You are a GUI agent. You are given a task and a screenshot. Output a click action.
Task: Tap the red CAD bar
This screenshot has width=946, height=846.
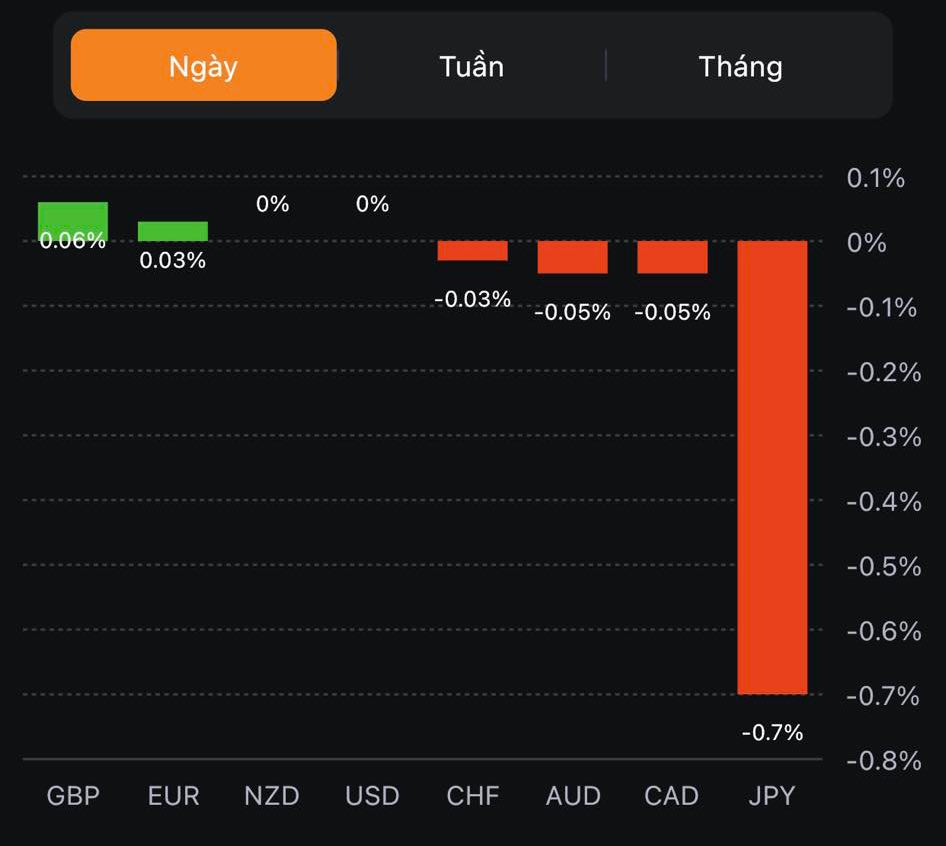tap(672, 257)
